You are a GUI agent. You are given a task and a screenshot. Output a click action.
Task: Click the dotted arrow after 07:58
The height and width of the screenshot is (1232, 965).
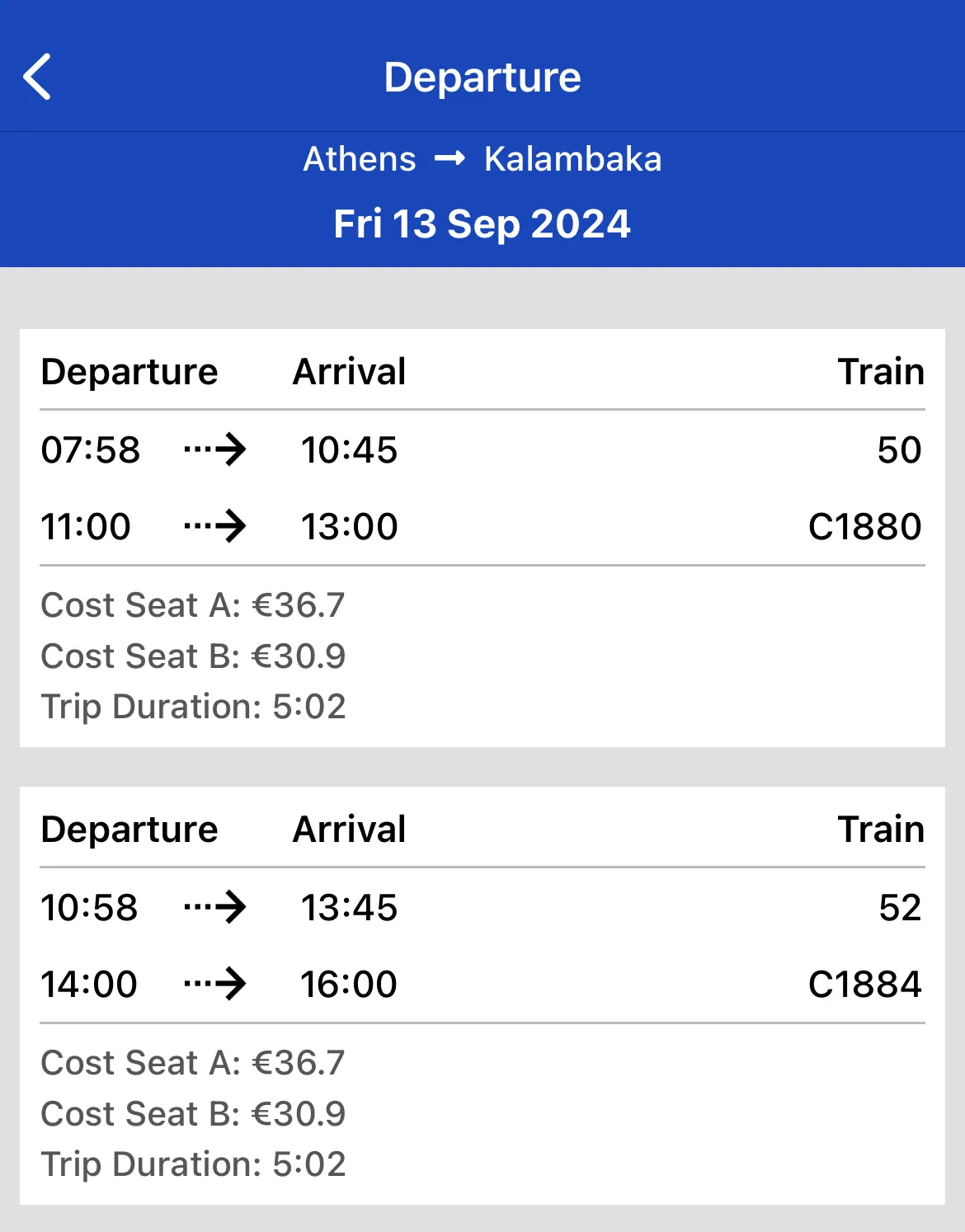(x=215, y=449)
